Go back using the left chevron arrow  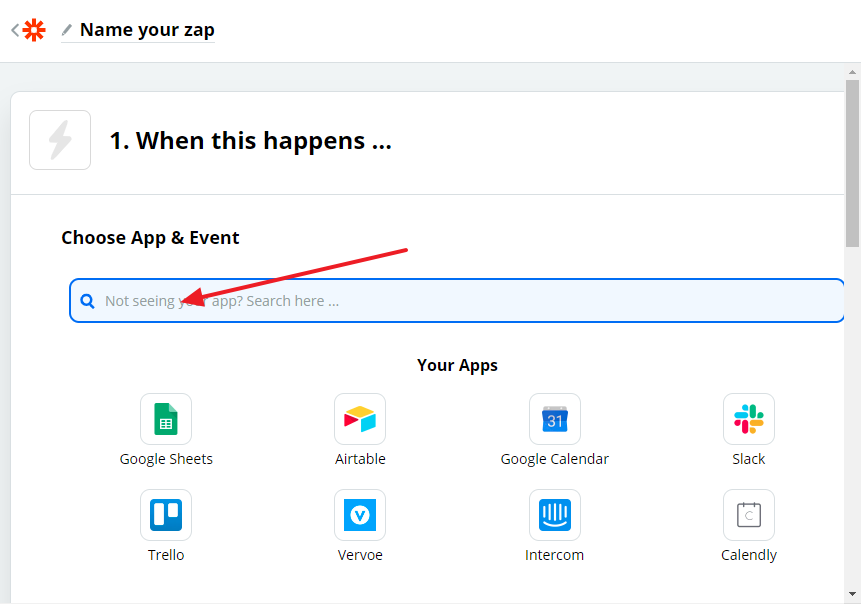pos(15,30)
